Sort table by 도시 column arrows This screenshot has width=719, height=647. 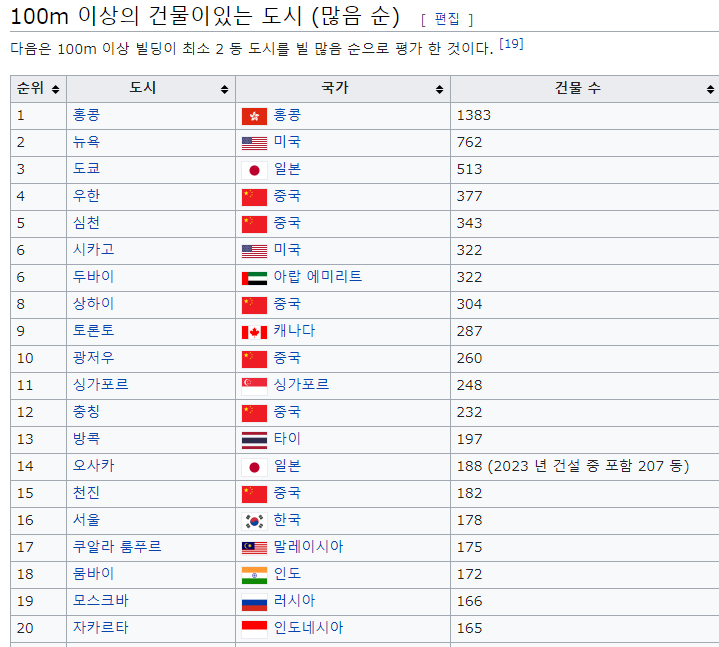pos(224,89)
